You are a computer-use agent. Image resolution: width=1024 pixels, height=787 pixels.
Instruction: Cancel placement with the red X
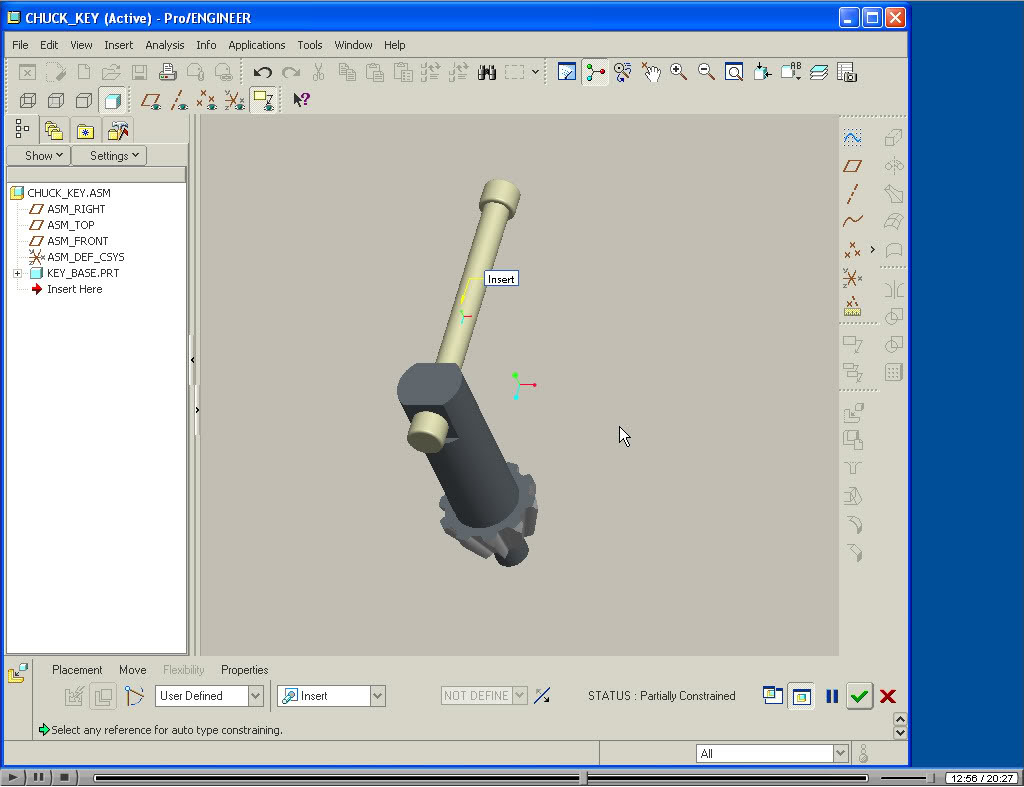click(888, 696)
